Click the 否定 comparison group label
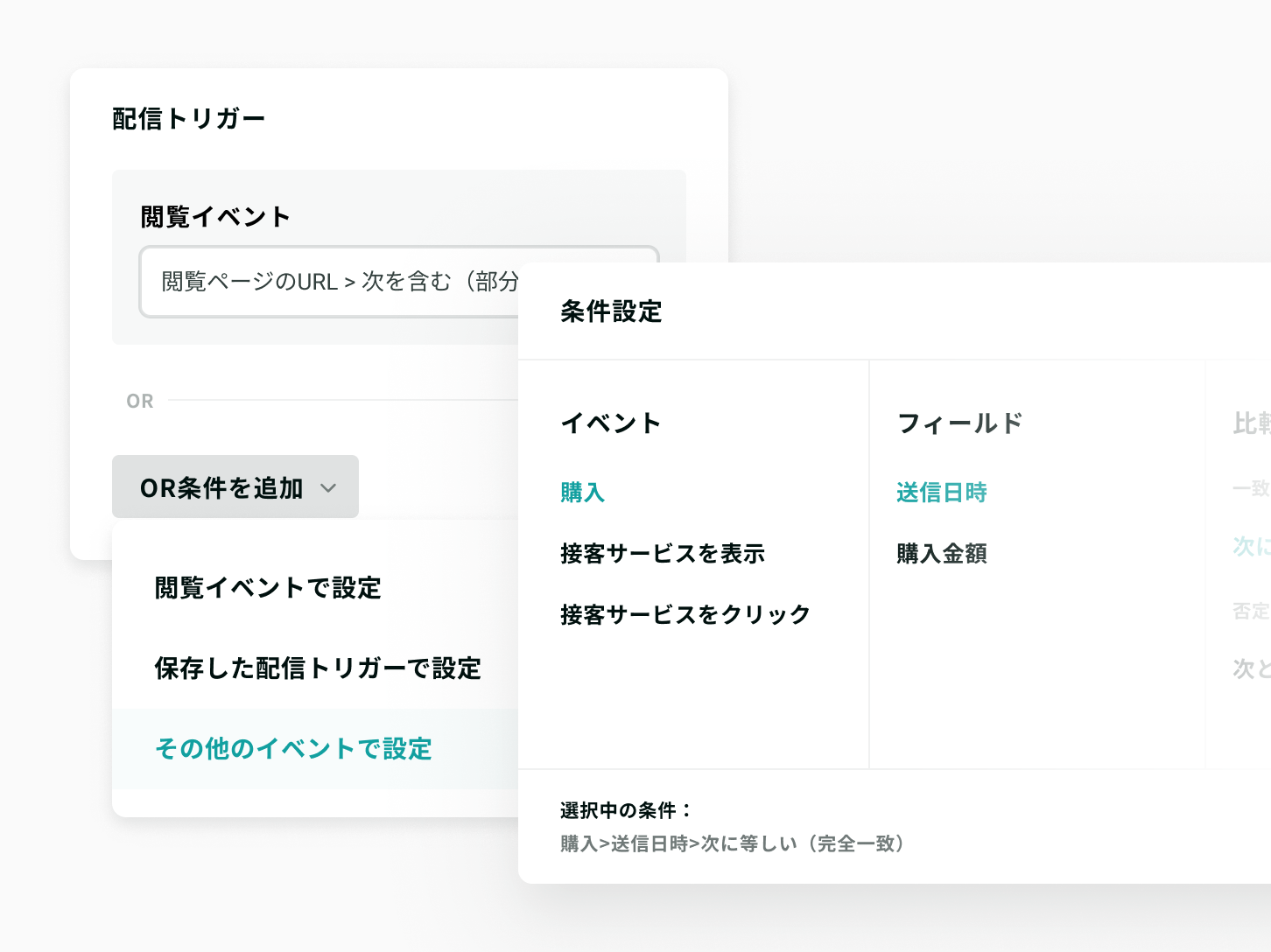 point(1252,611)
